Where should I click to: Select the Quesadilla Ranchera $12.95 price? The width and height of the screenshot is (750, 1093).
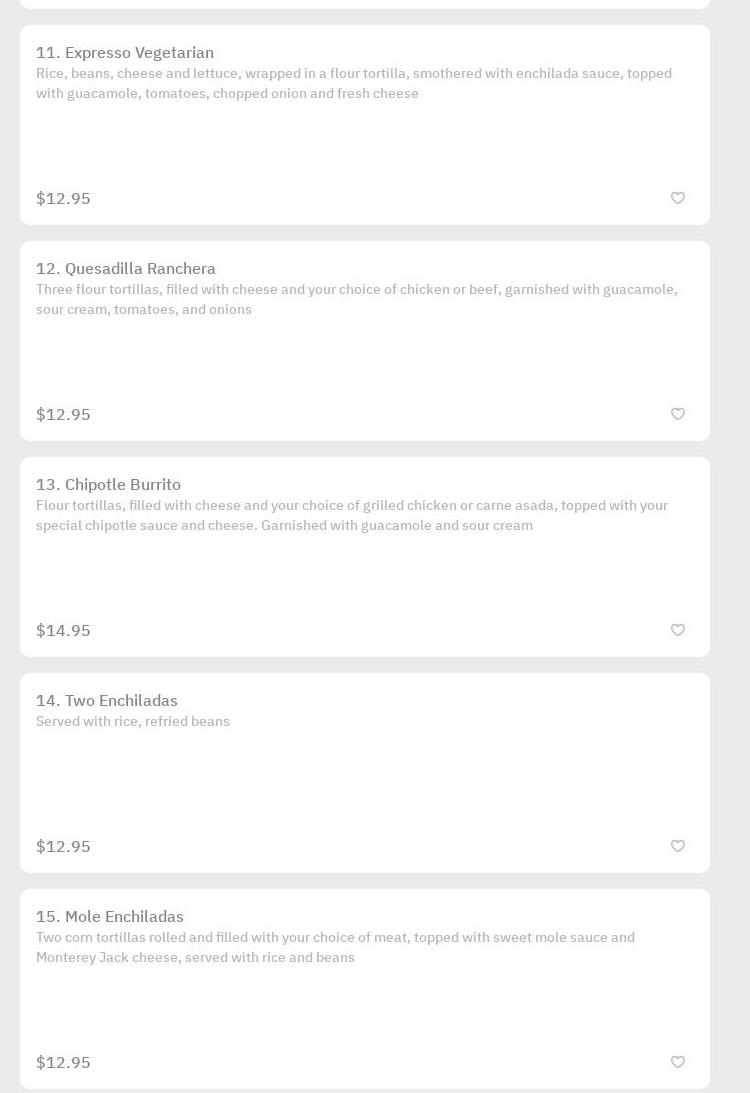(x=63, y=414)
